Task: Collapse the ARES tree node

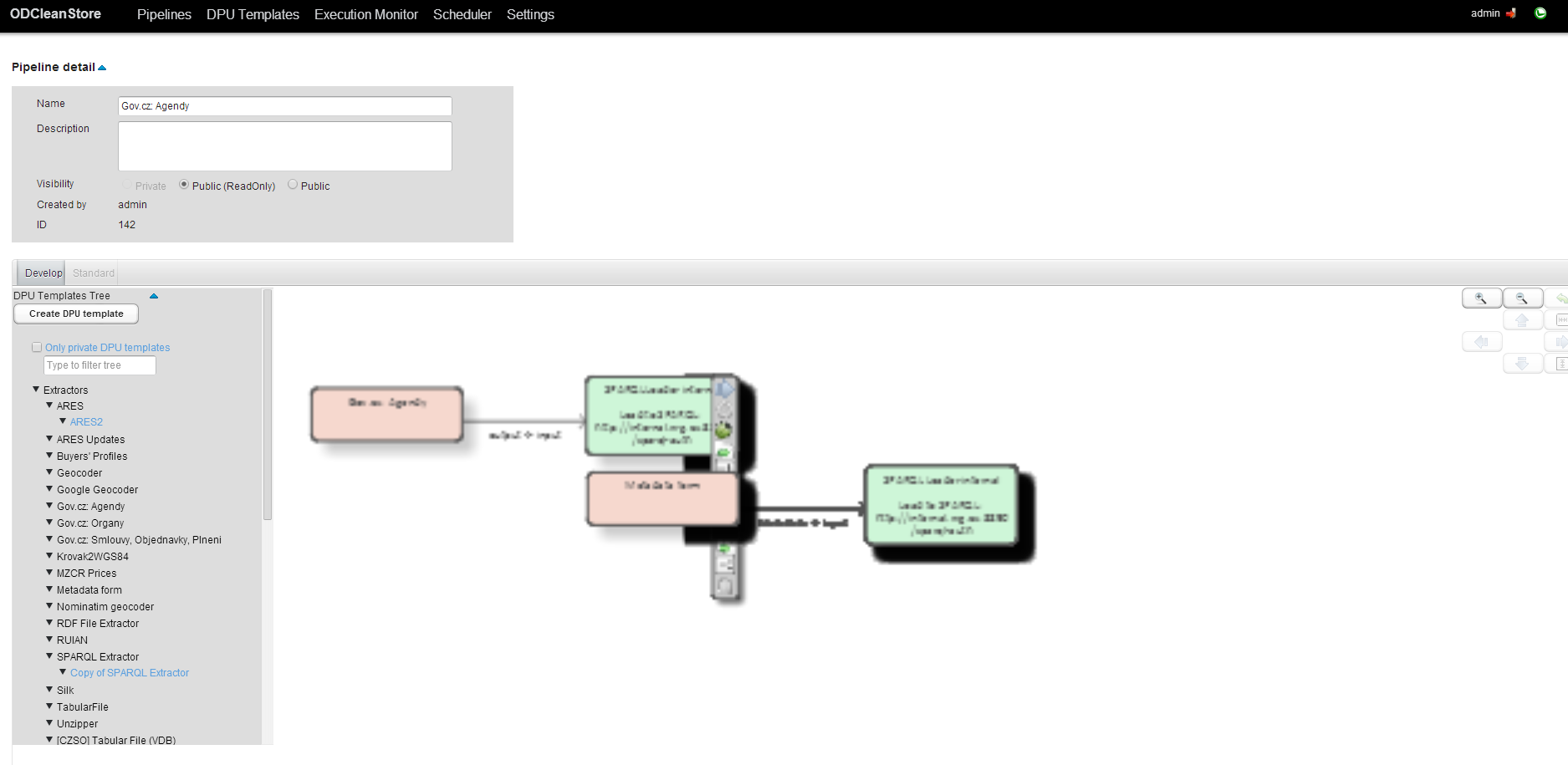Action: point(49,405)
